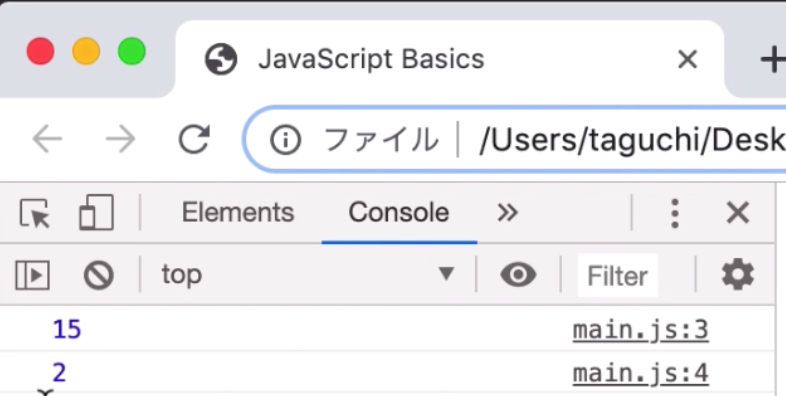This screenshot has width=786, height=396.
Task: Reload the page with refresh icon
Action: tap(194, 139)
